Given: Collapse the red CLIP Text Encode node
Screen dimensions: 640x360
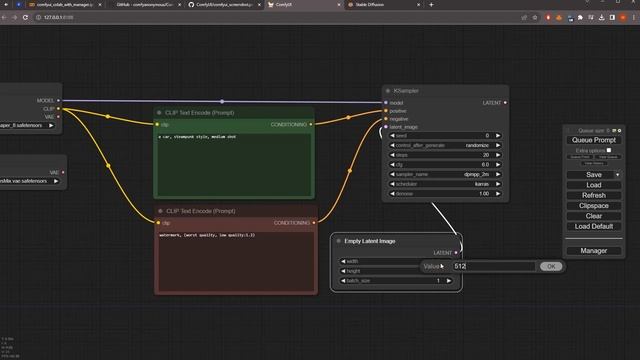Looking at the screenshot, I should tap(160, 211).
